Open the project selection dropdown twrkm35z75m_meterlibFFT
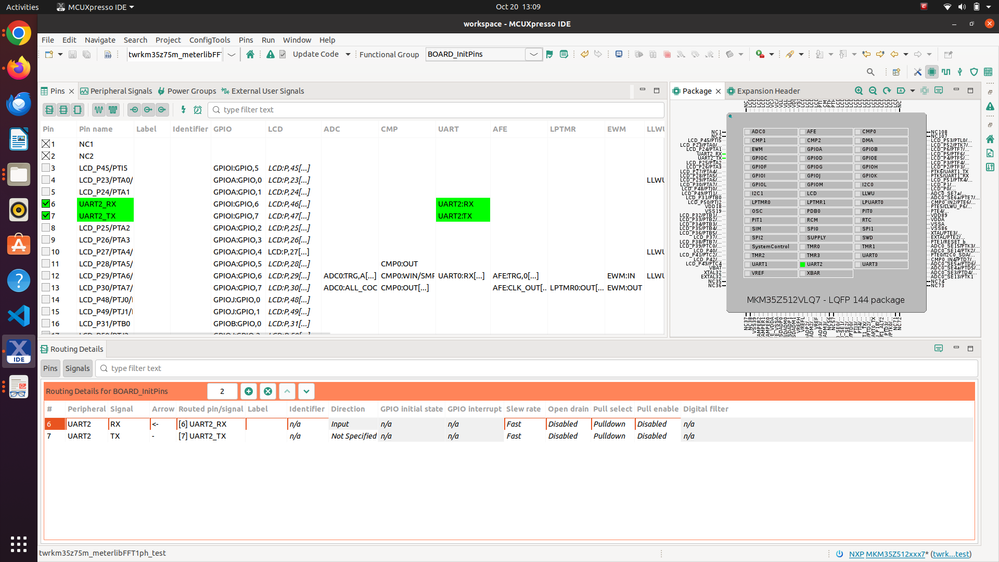Viewport: 999px width, 562px height. pos(231,54)
